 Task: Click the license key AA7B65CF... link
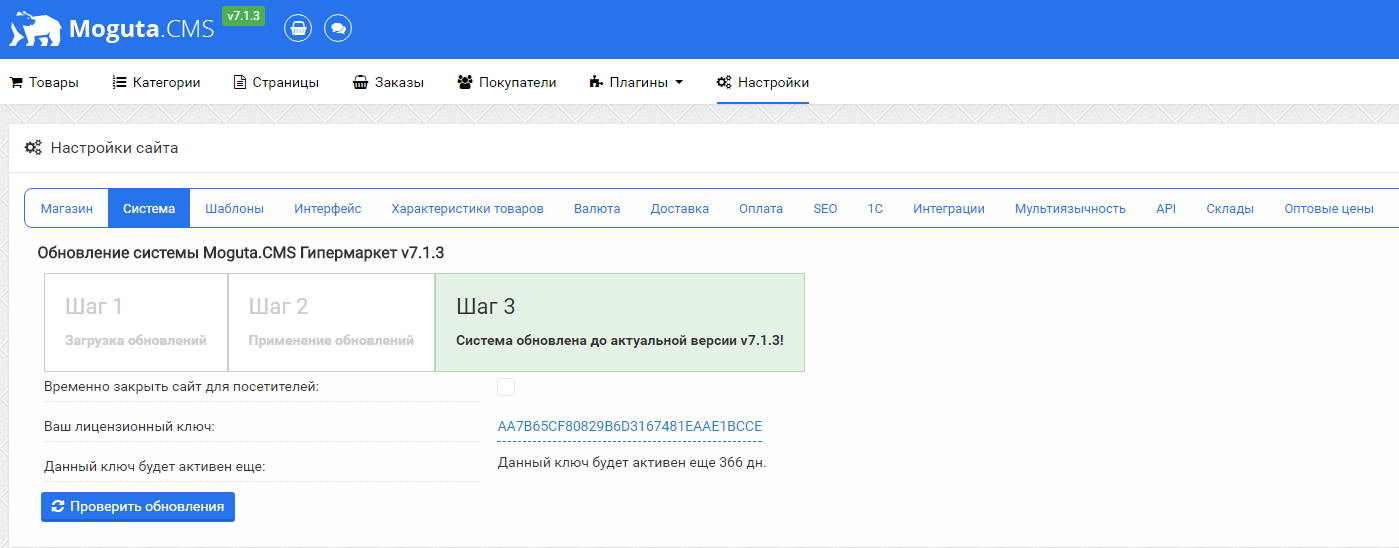tap(630, 426)
